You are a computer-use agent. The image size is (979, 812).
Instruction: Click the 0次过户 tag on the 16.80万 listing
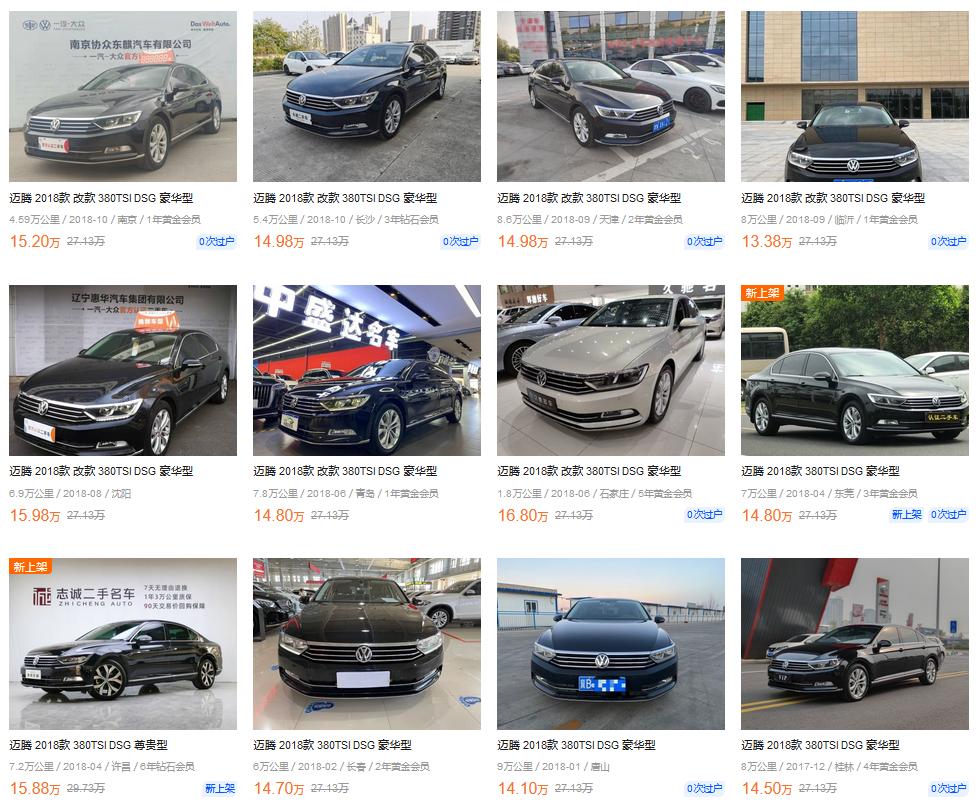pyautogui.click(x=704, y=515)
